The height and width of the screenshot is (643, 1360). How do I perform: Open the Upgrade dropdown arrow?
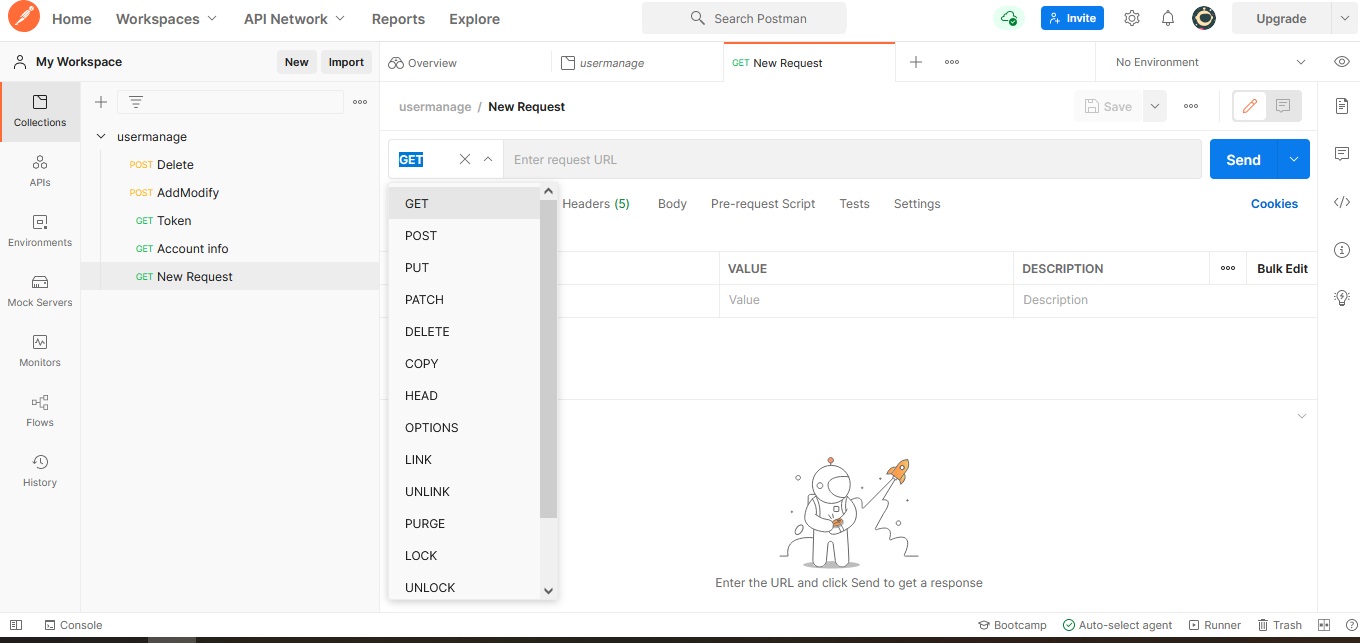click(x=1344, y=18)
